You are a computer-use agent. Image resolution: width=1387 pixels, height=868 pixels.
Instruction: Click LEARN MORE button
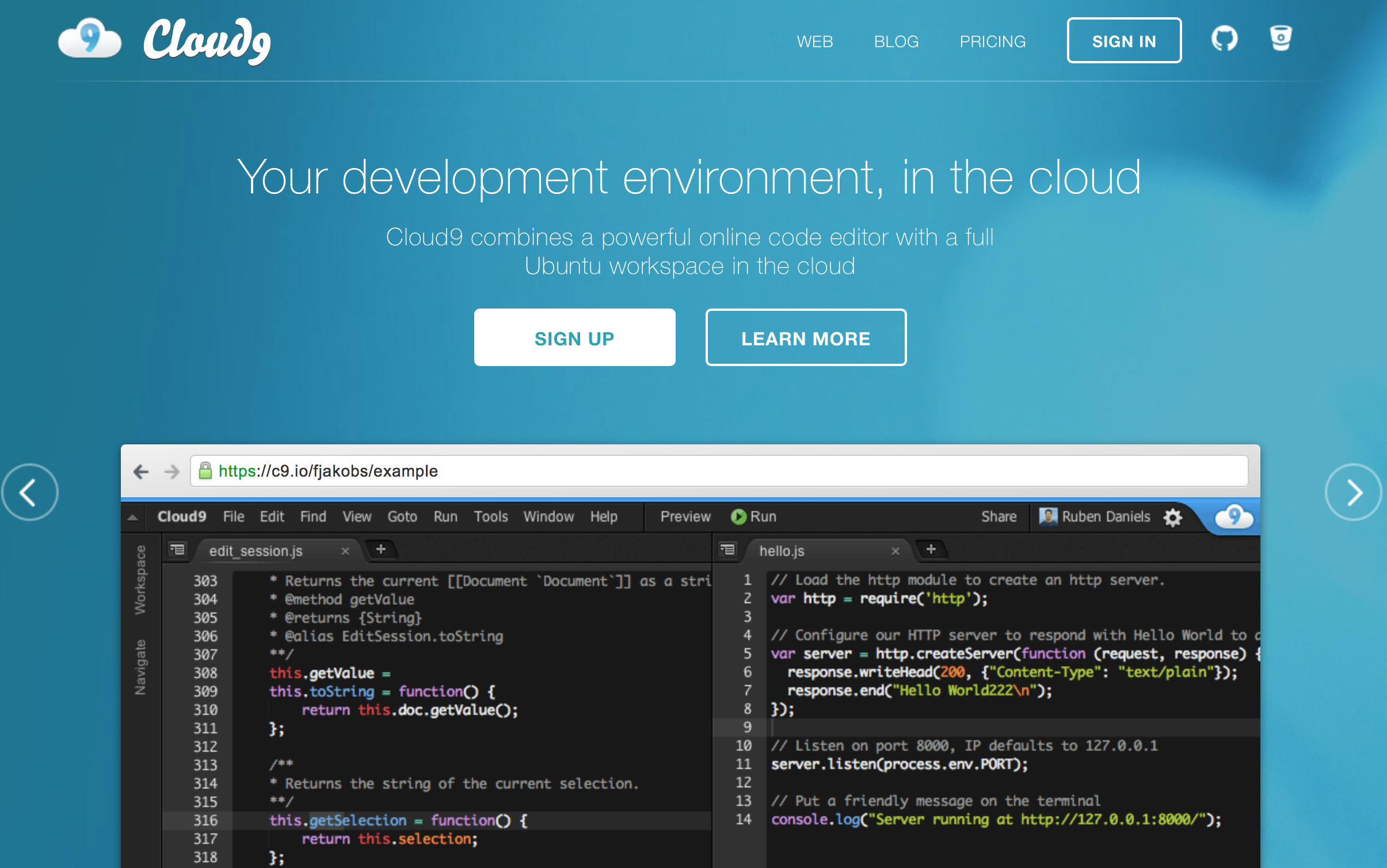pos(805,338)
